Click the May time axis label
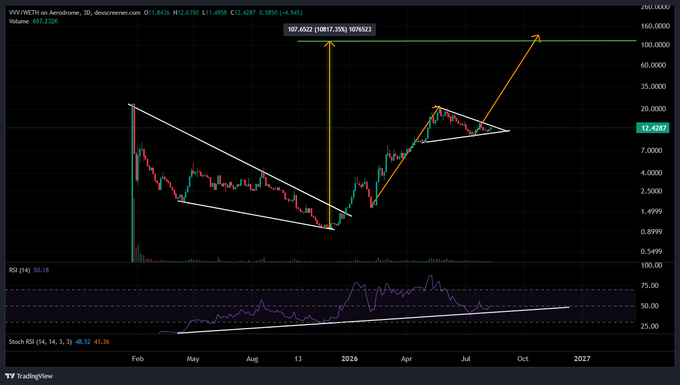 pyautogui.click(x=193, y=359)
